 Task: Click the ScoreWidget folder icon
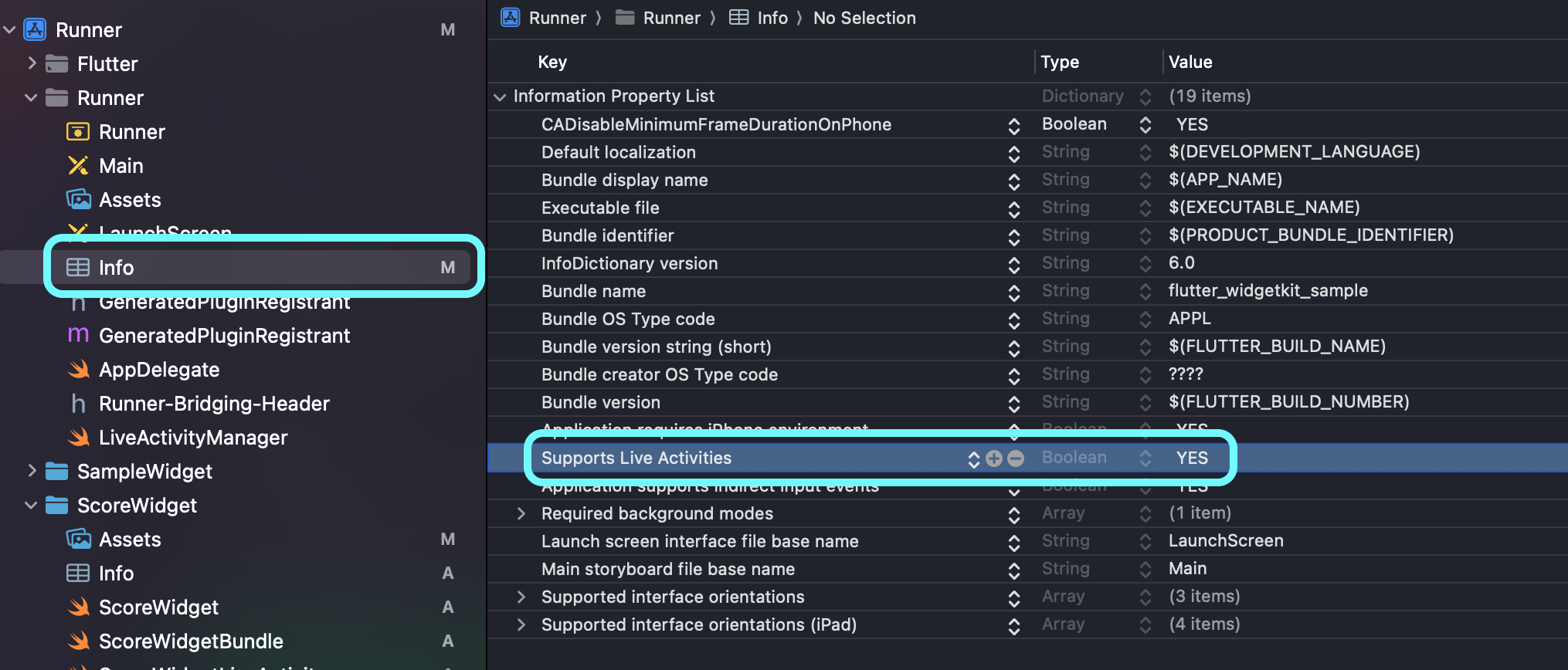[x=56, y=506]
